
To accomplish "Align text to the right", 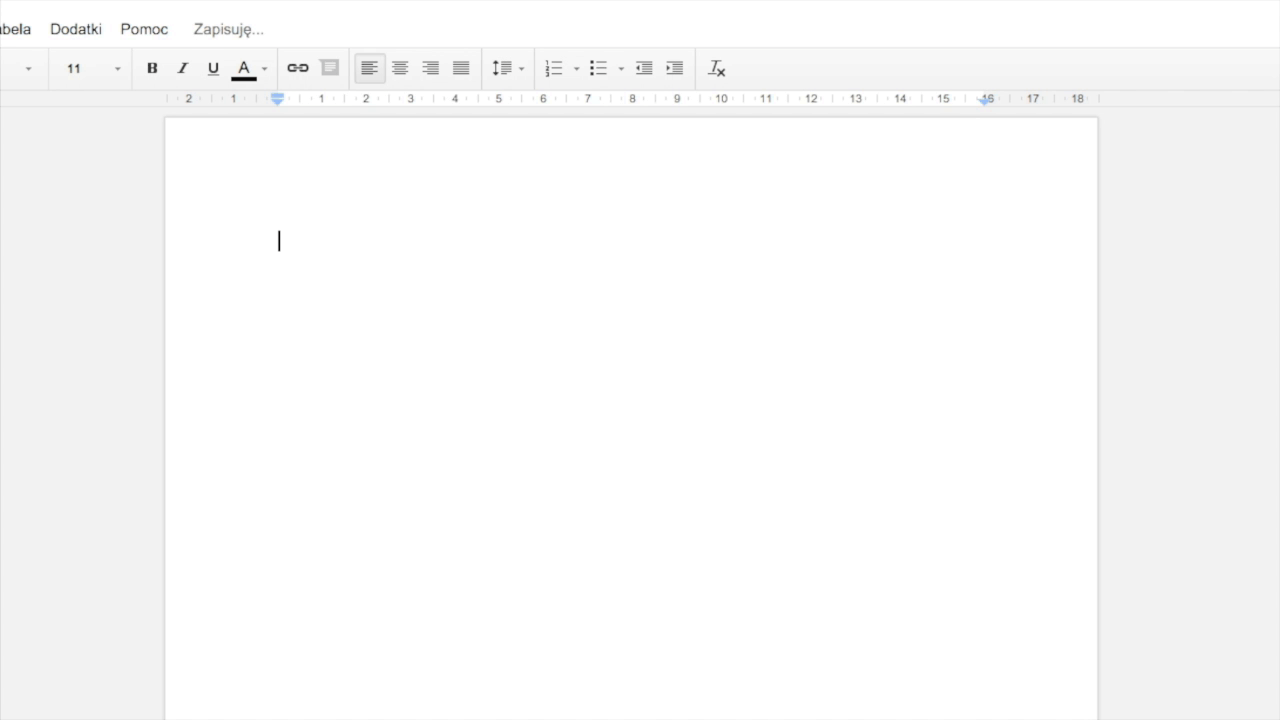I will point(431,68).
